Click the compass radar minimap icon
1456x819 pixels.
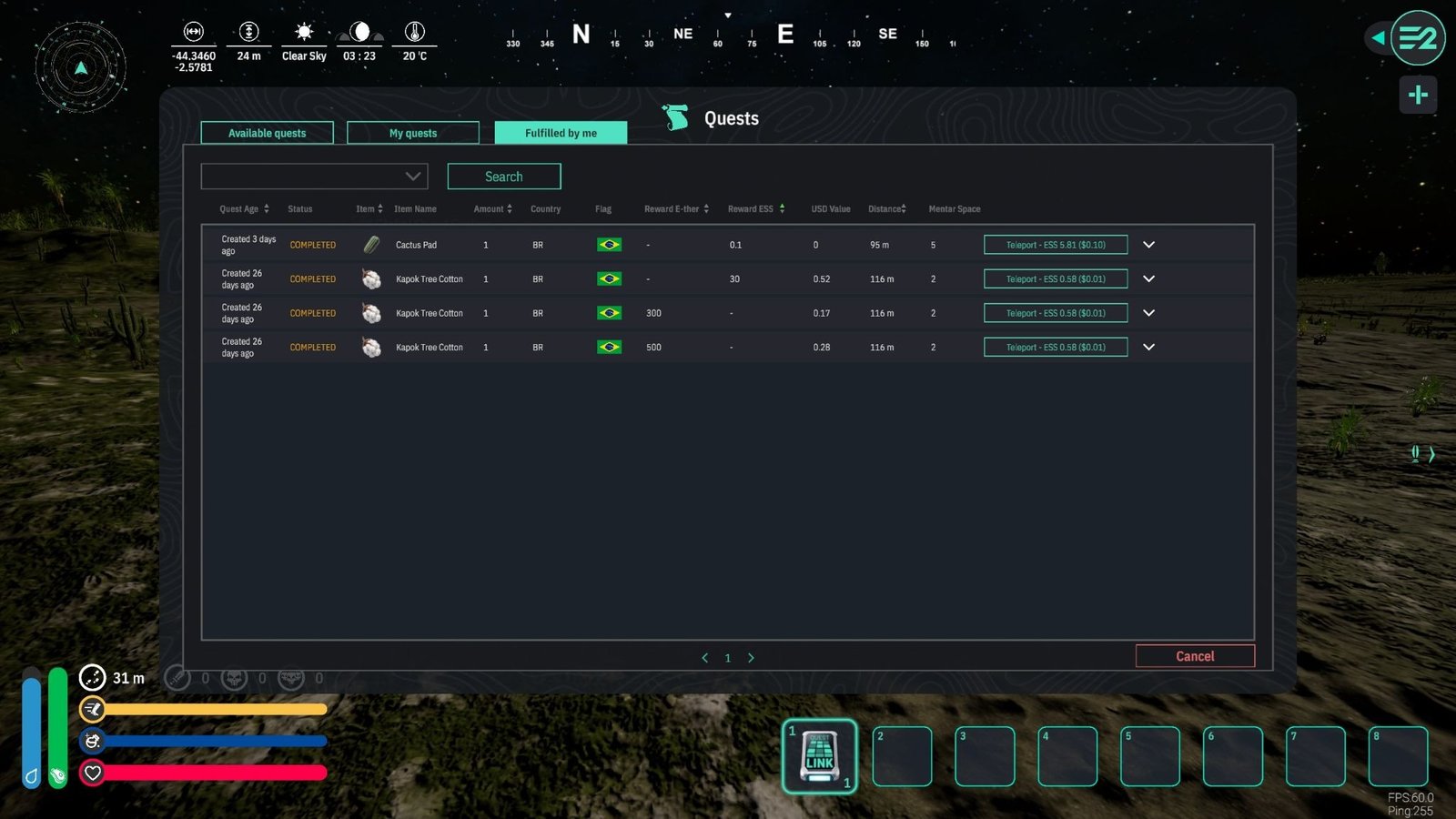[x=81, y=67]
